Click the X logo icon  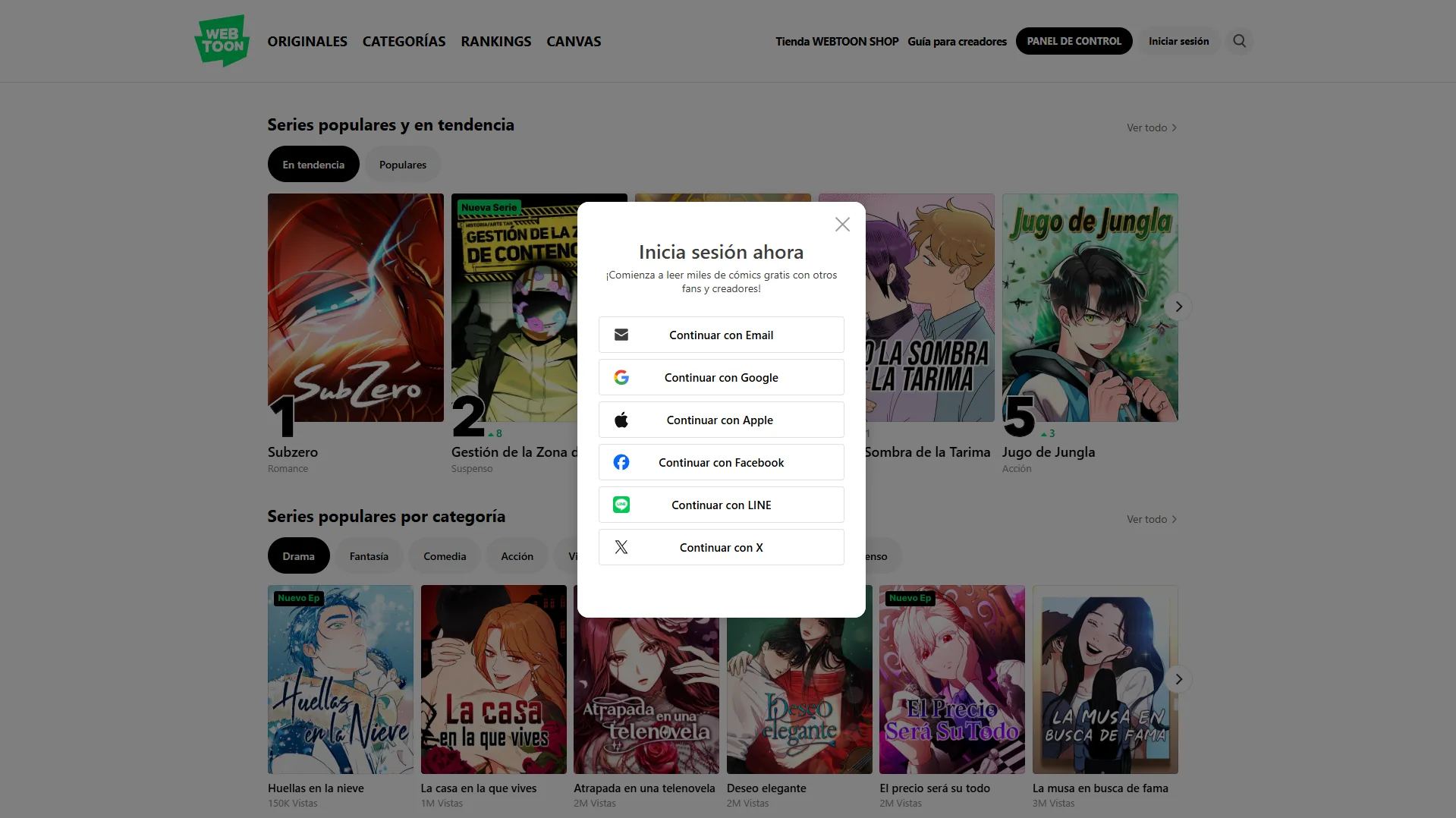coord(621,547)
